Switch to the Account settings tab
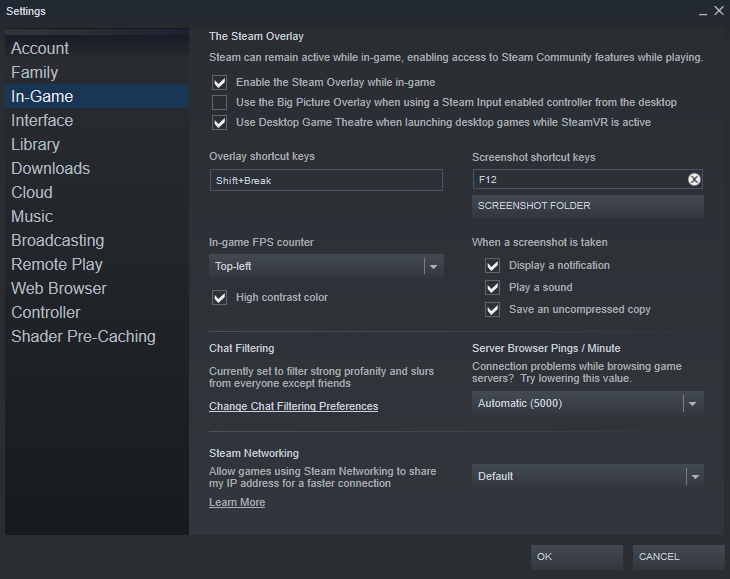The width and height of the screenshot is (730, 579). 40,48
